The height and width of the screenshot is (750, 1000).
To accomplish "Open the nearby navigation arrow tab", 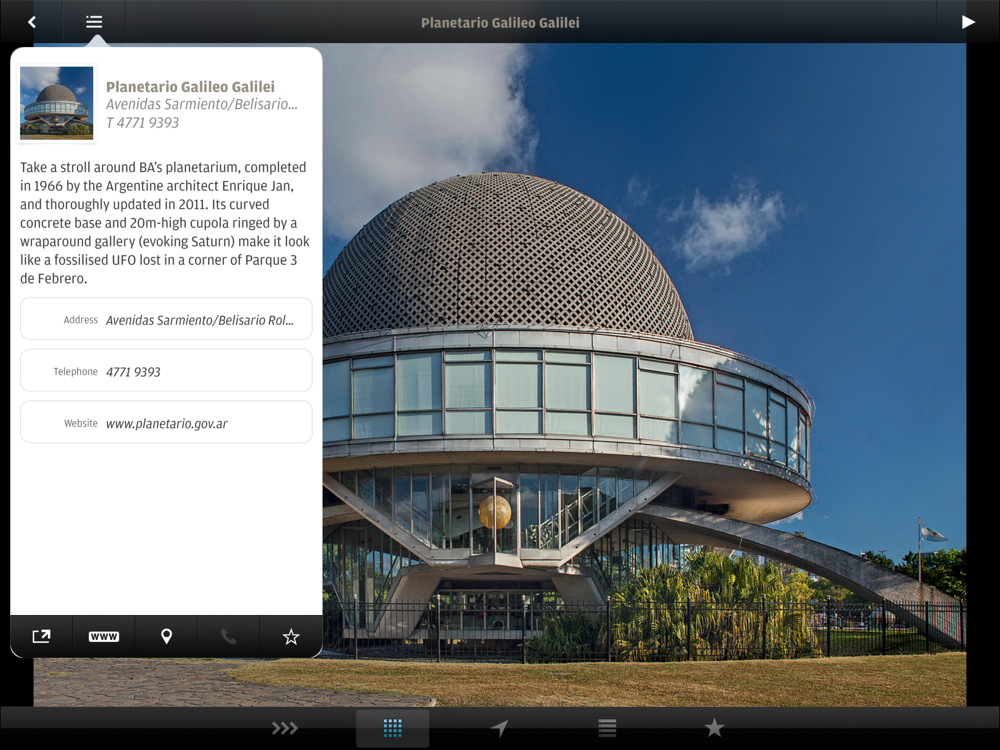I will (x=499, y=728).
